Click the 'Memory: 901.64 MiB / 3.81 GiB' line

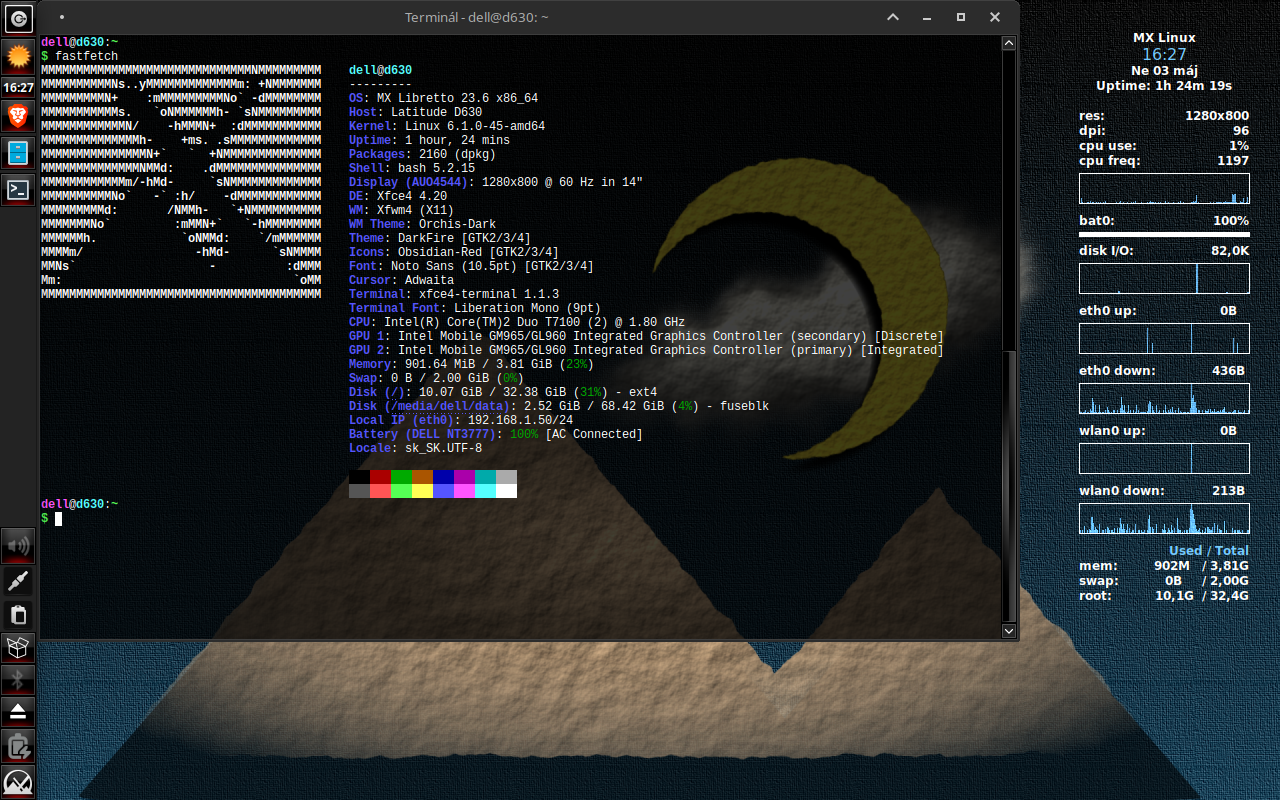point(471,364)
